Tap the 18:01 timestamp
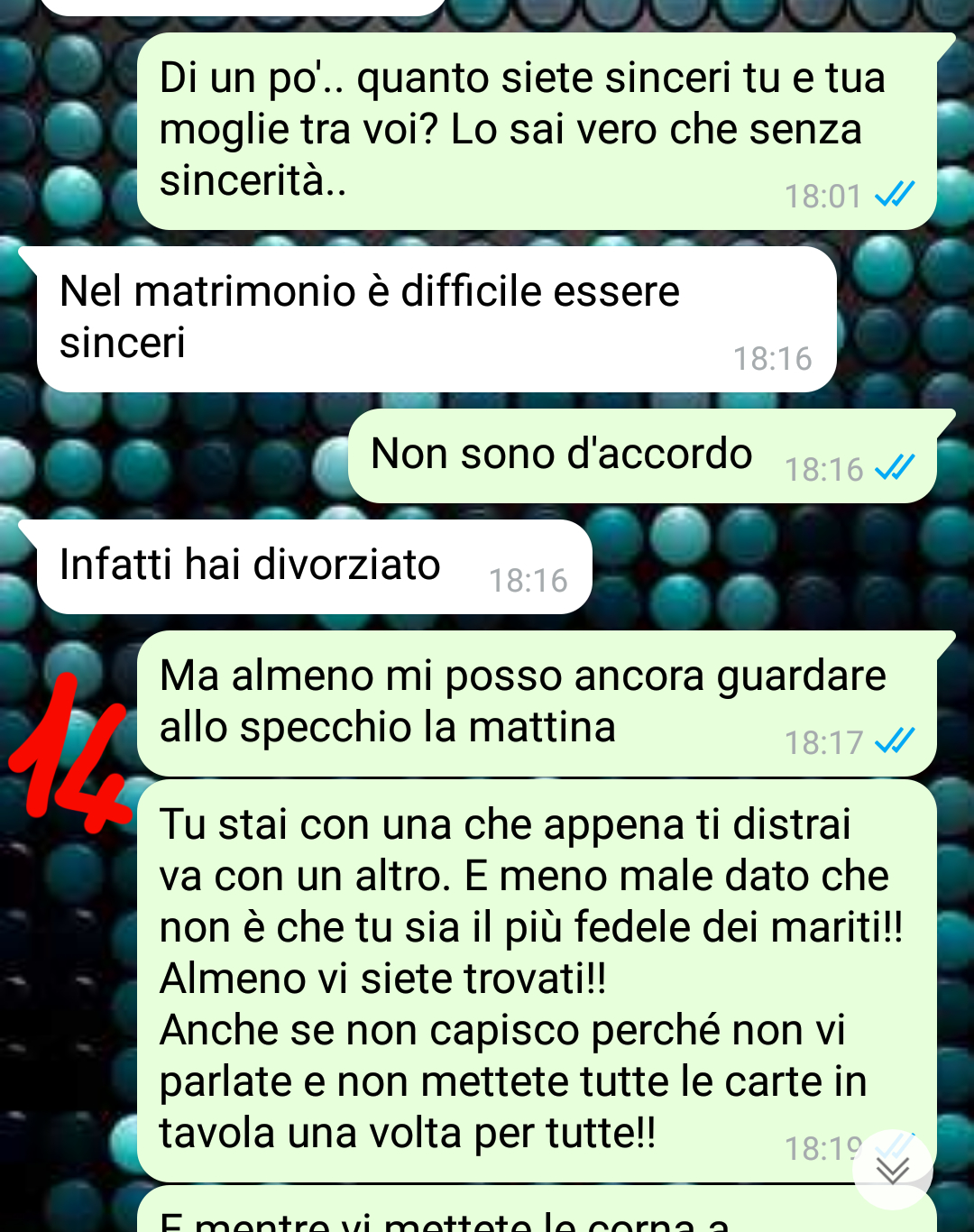The height and width of the screenshot is (1232, 974). click(823, 197)
